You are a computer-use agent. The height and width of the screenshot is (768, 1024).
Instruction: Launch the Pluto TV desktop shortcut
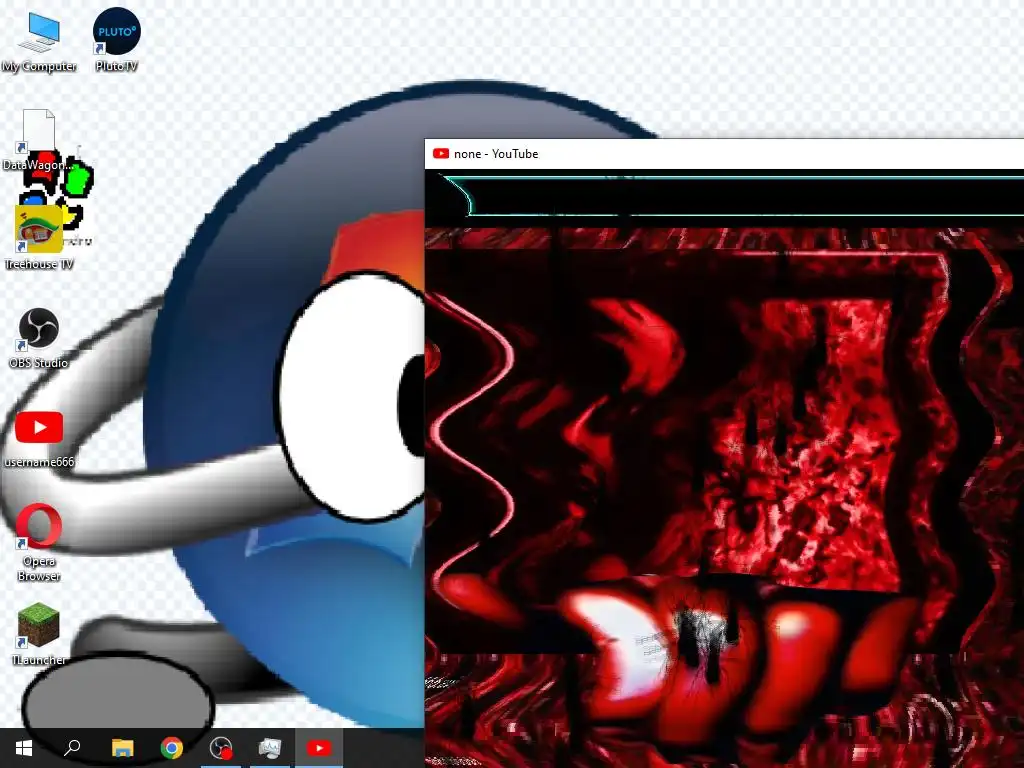pyautogui.click(x=116, y=40)
